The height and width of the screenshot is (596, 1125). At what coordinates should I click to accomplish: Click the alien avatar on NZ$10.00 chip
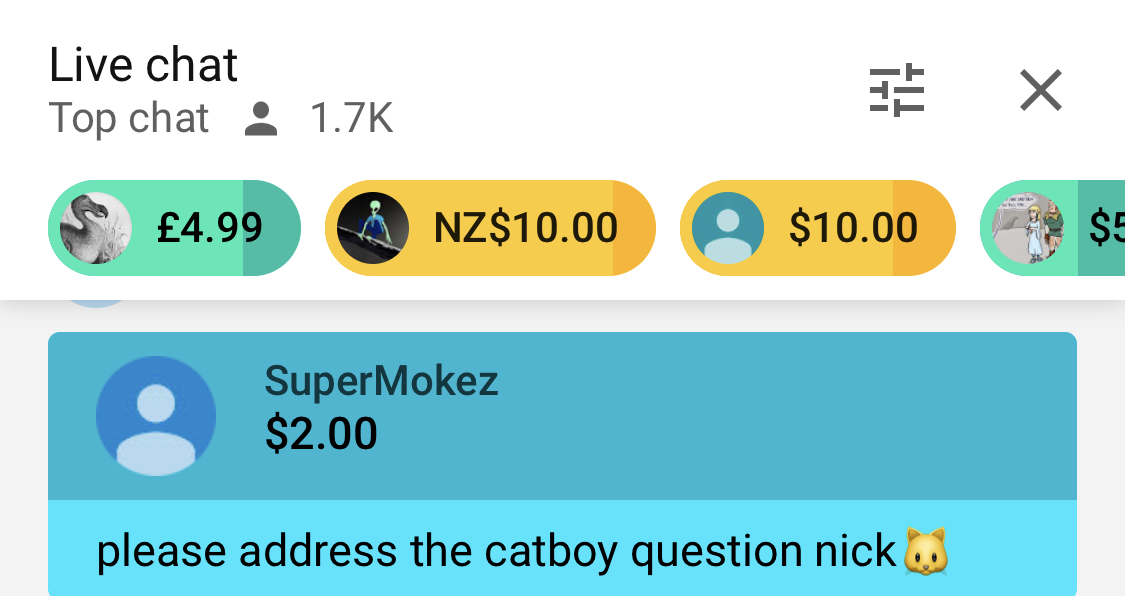pyautogui.click(x=373, y=228)
